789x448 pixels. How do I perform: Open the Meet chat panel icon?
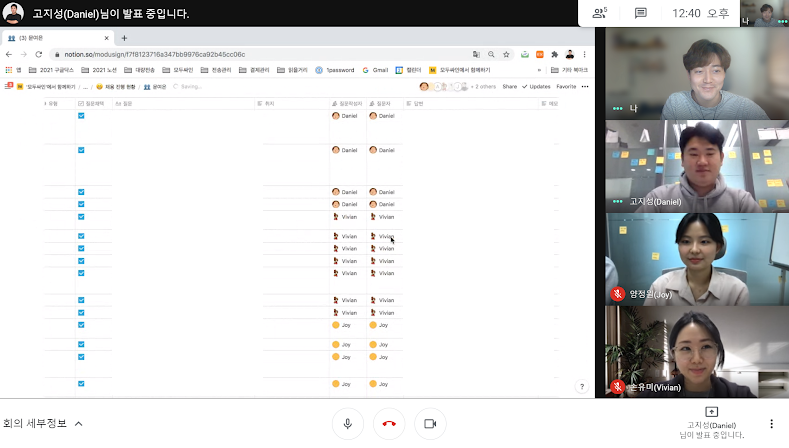click(641, 13)
